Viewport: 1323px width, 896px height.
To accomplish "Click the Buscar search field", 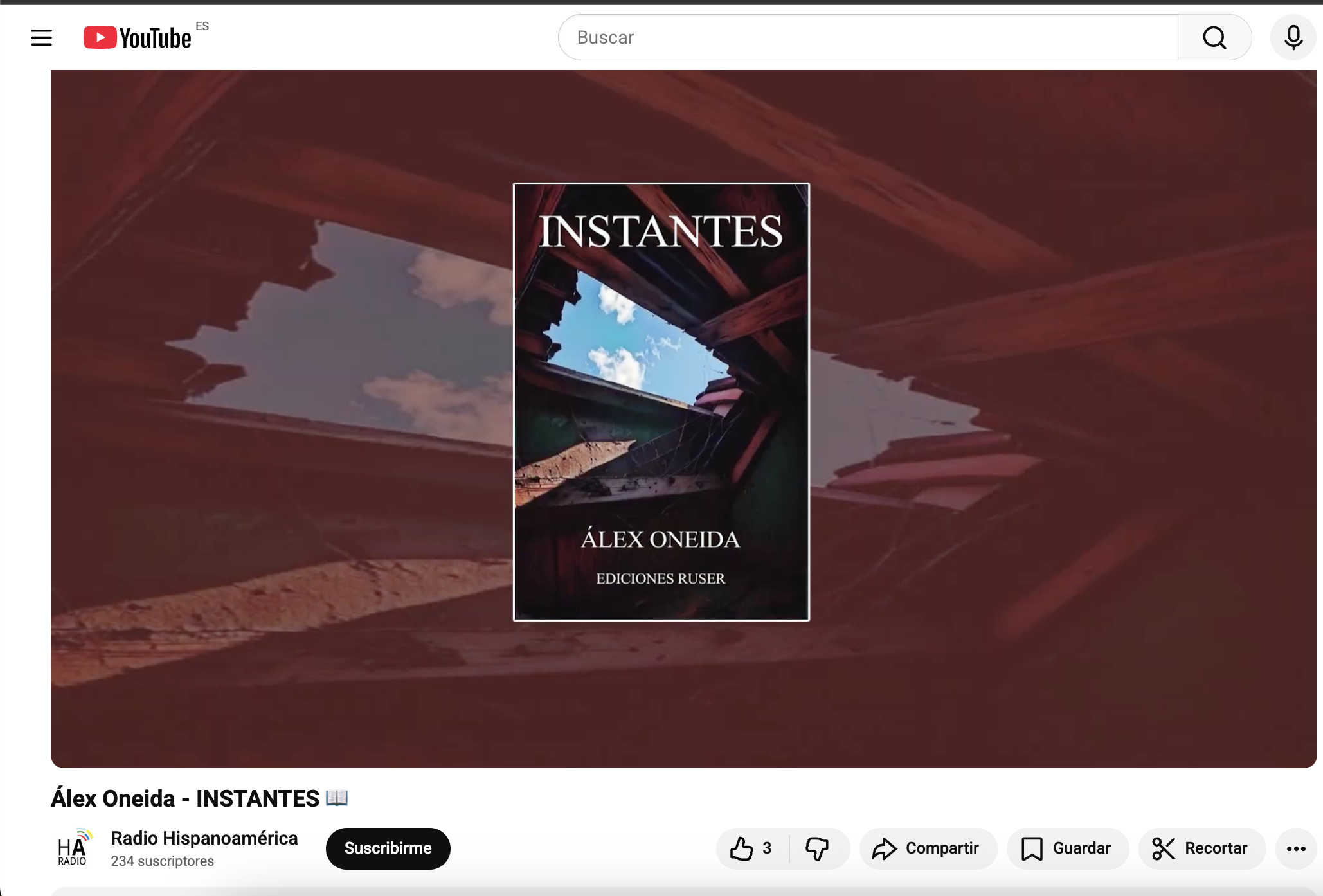I will click(868, 37).
